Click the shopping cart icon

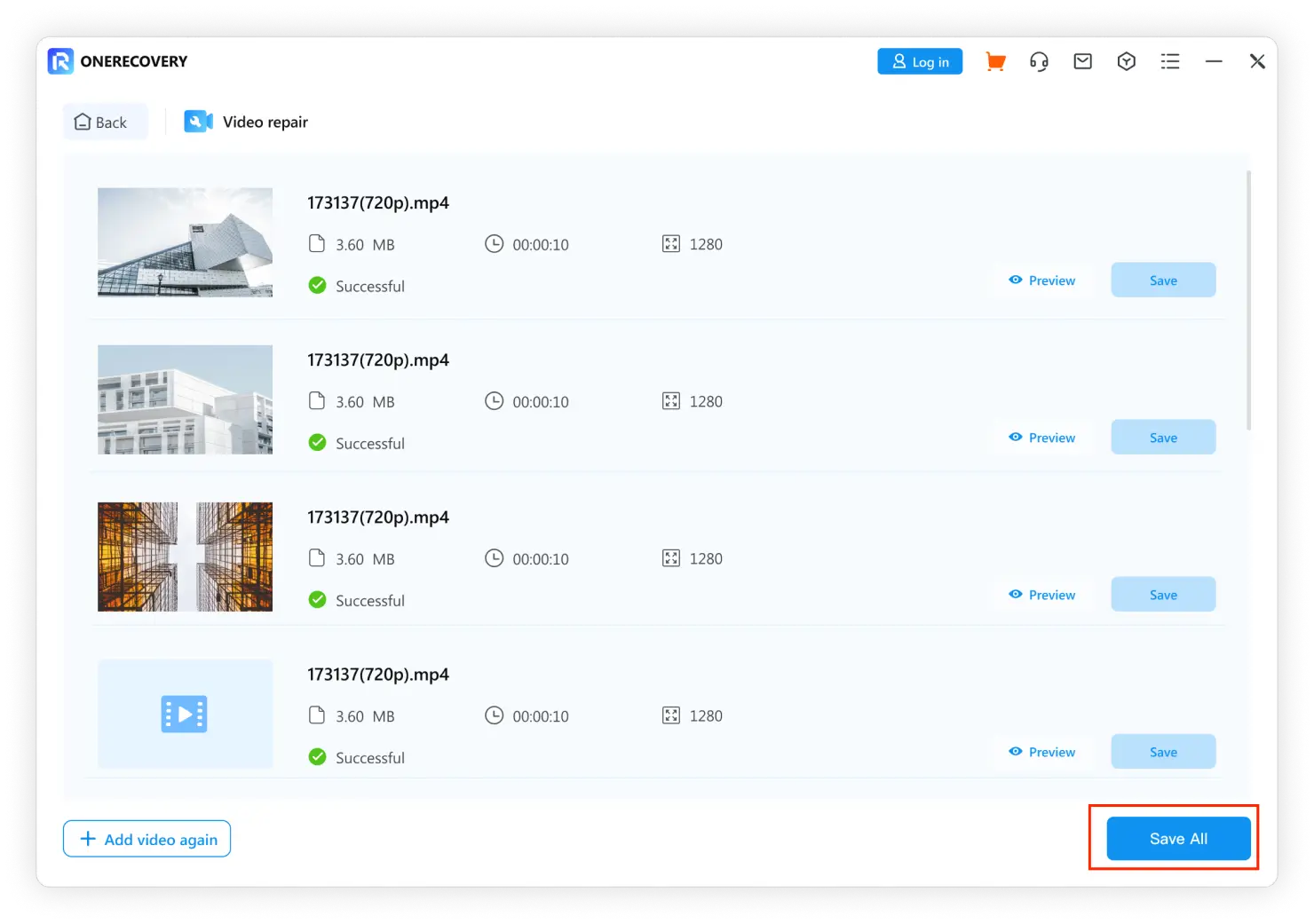(995, 61)
